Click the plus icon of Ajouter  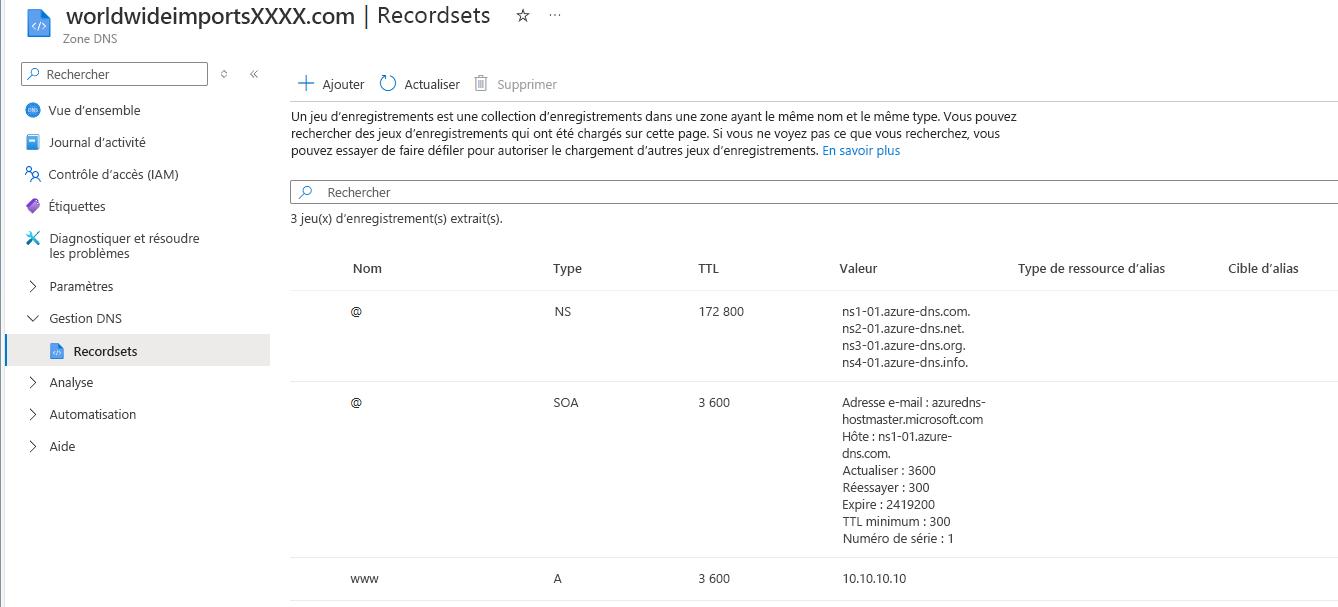tap(306, 84)
